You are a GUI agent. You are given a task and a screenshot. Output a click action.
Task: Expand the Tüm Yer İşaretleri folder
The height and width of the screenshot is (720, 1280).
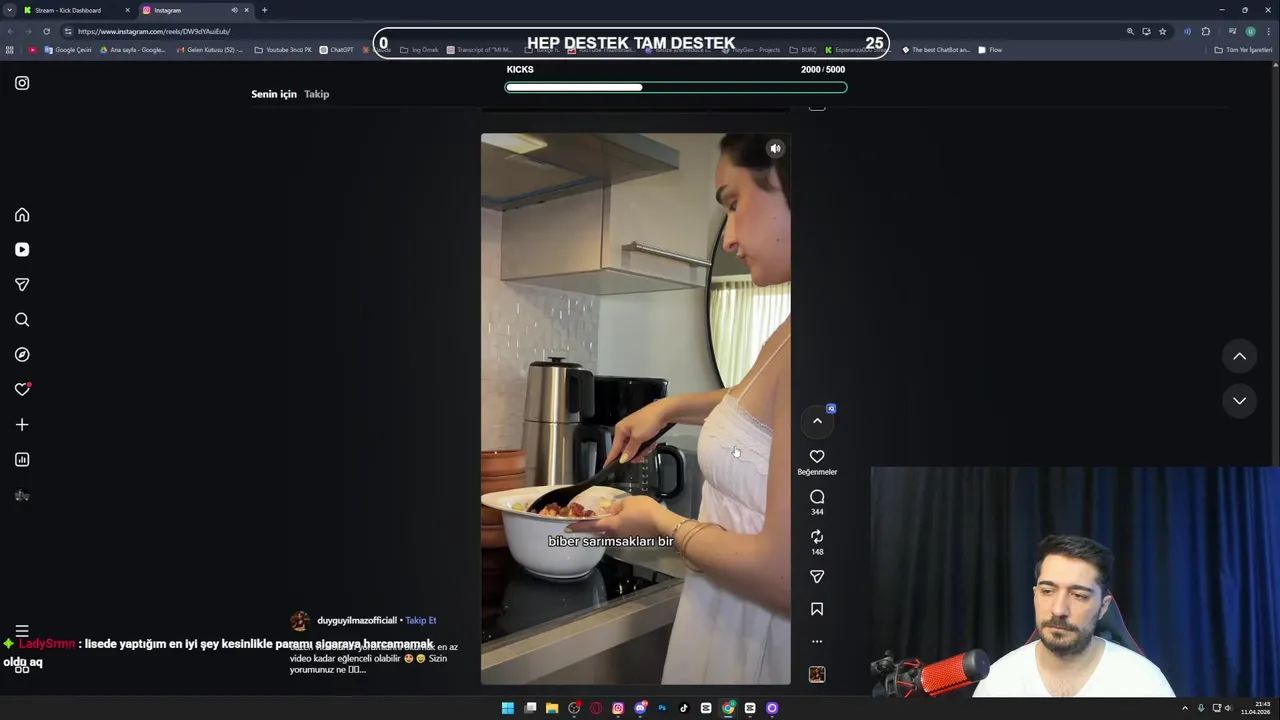[x=1243, y=50]
